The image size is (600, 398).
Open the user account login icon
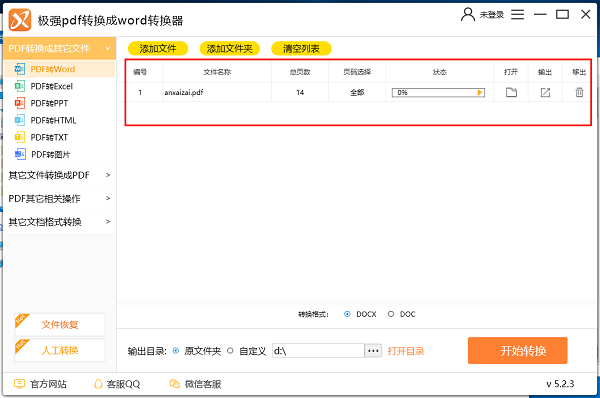point(468,15)
